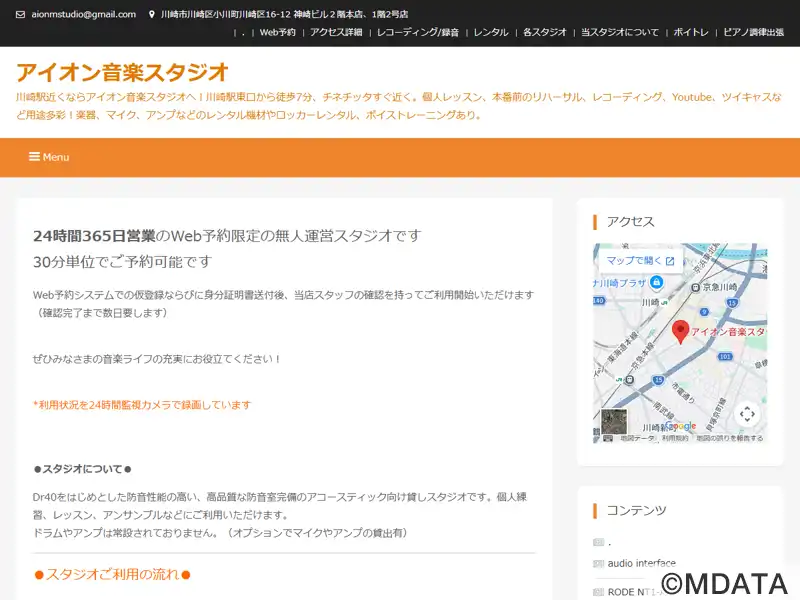800x600 pixels.
Task: Click the Keikyu Kawasaki station icon on map
Action: pos(696,288)
